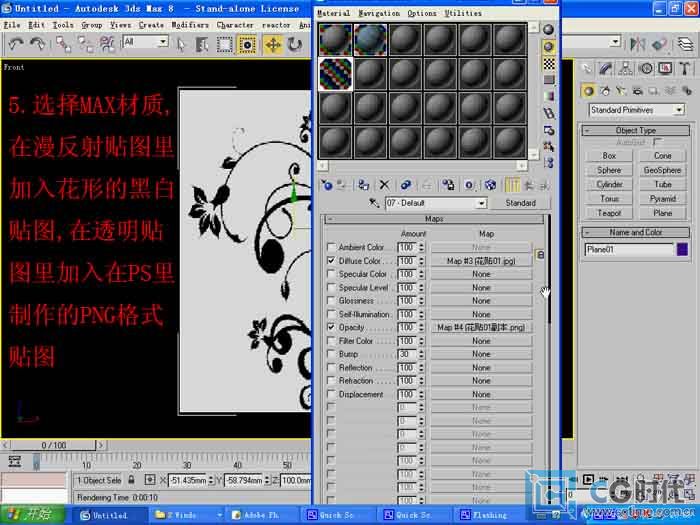This screenshot has width=700, height=525.
Task: Open Material menu in Material Editor
Action: 333,13
